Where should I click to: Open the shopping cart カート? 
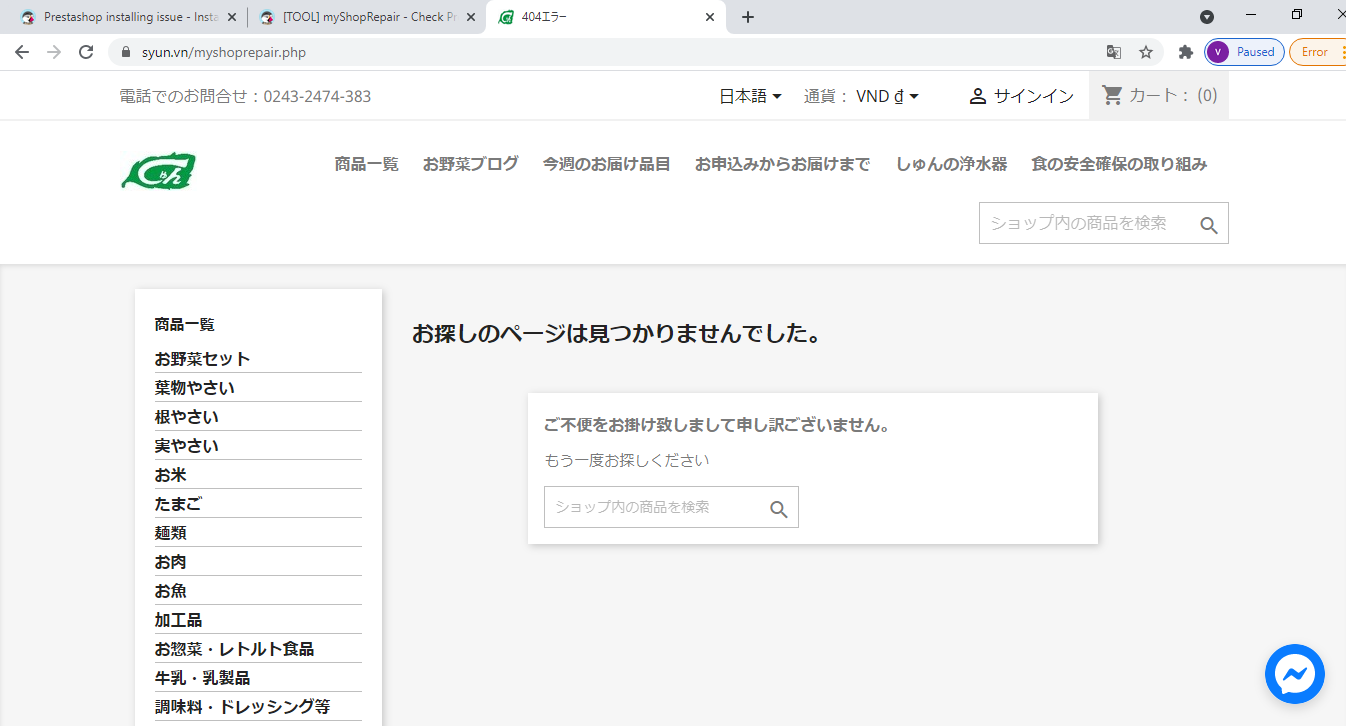pos(1159,96)
